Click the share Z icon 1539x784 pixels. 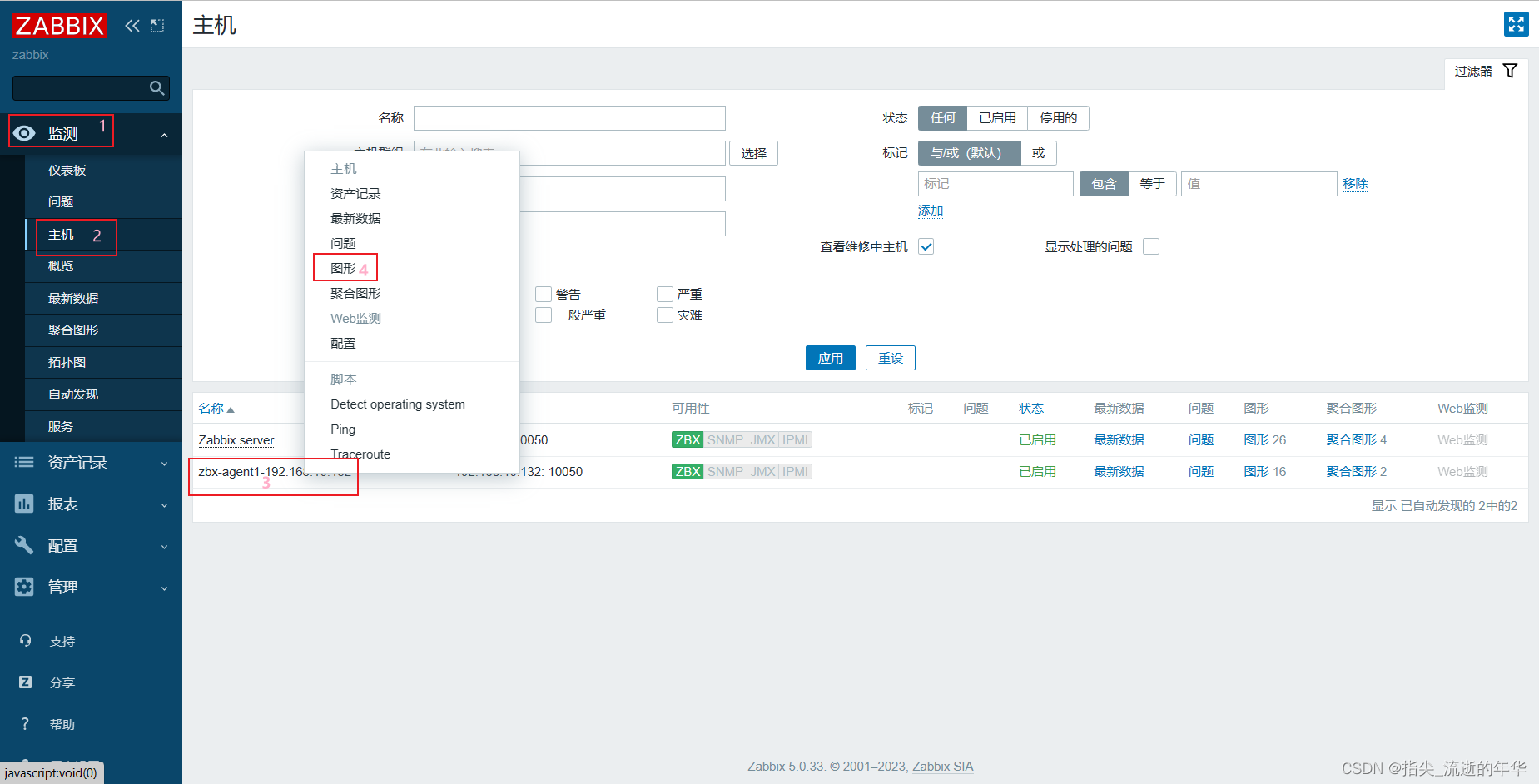pos(25,682)
